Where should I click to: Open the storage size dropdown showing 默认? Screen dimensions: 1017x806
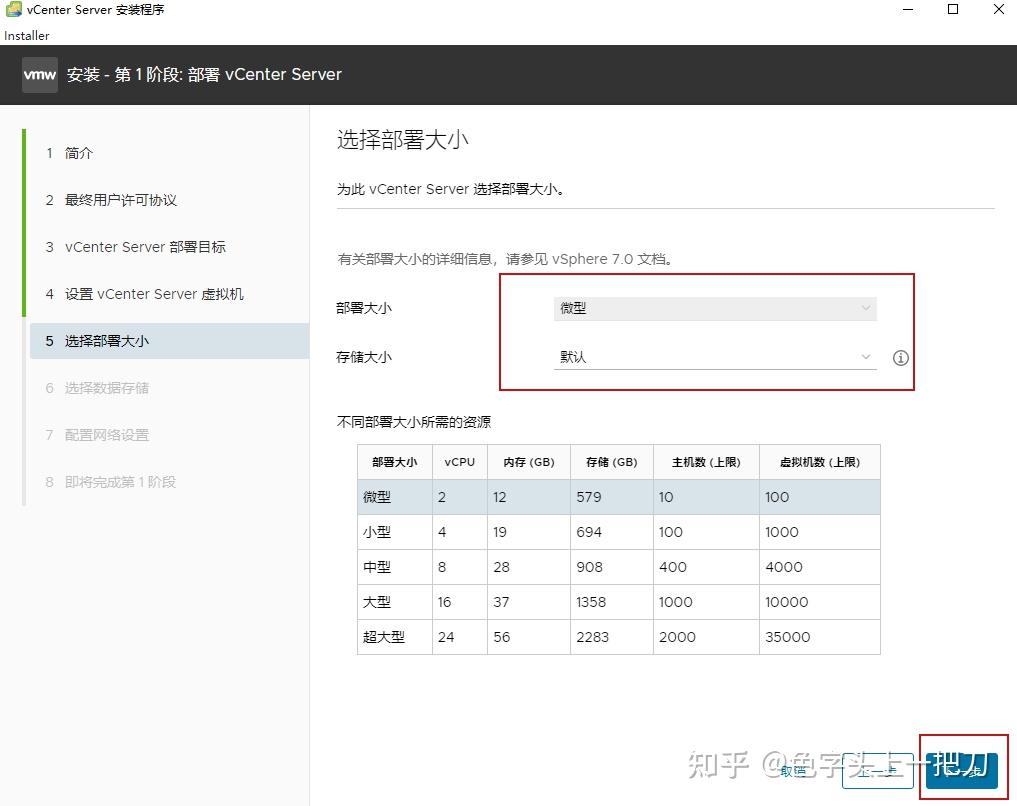(715, 357)
